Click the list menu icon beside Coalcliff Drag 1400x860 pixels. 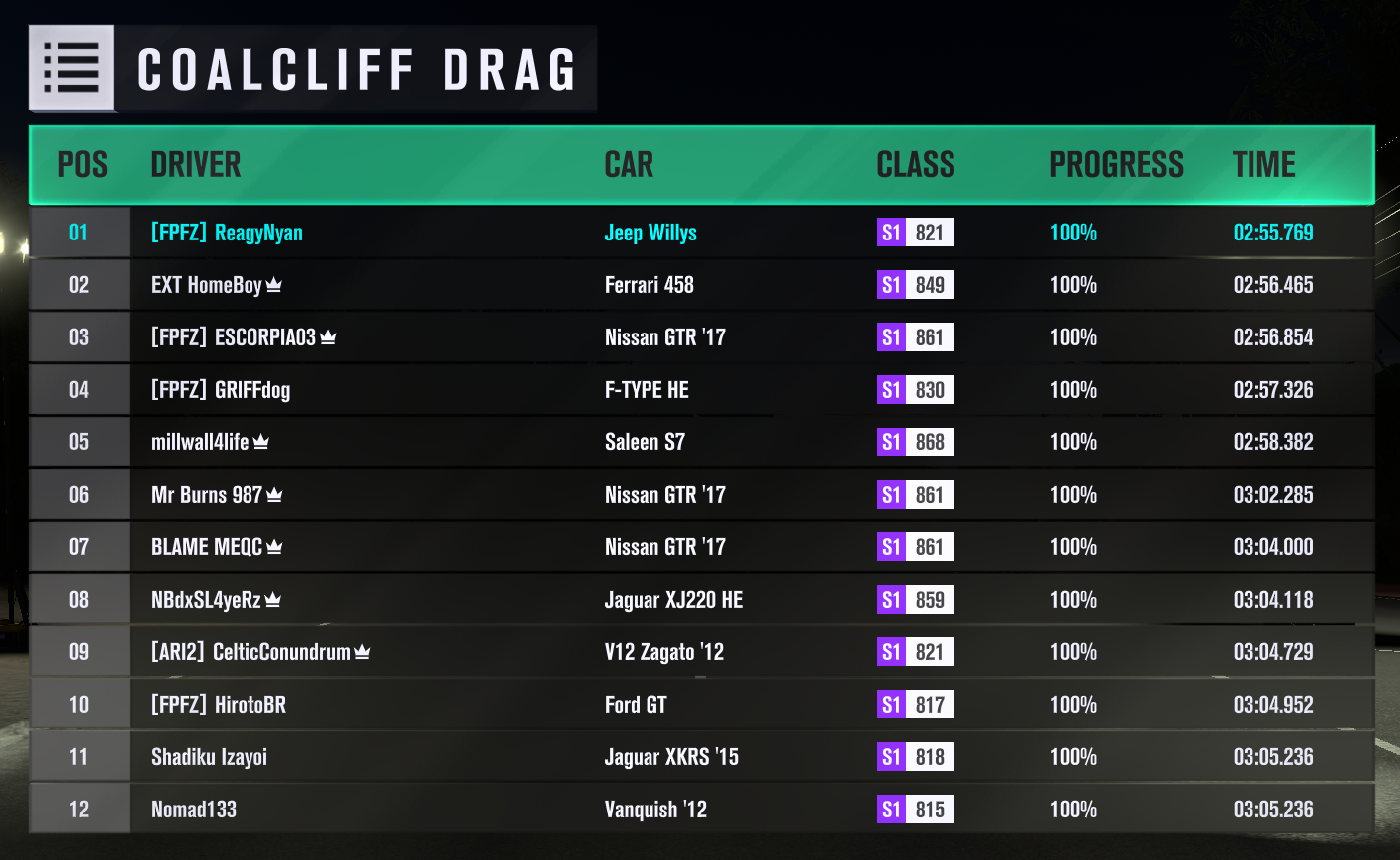click(71, 67)
